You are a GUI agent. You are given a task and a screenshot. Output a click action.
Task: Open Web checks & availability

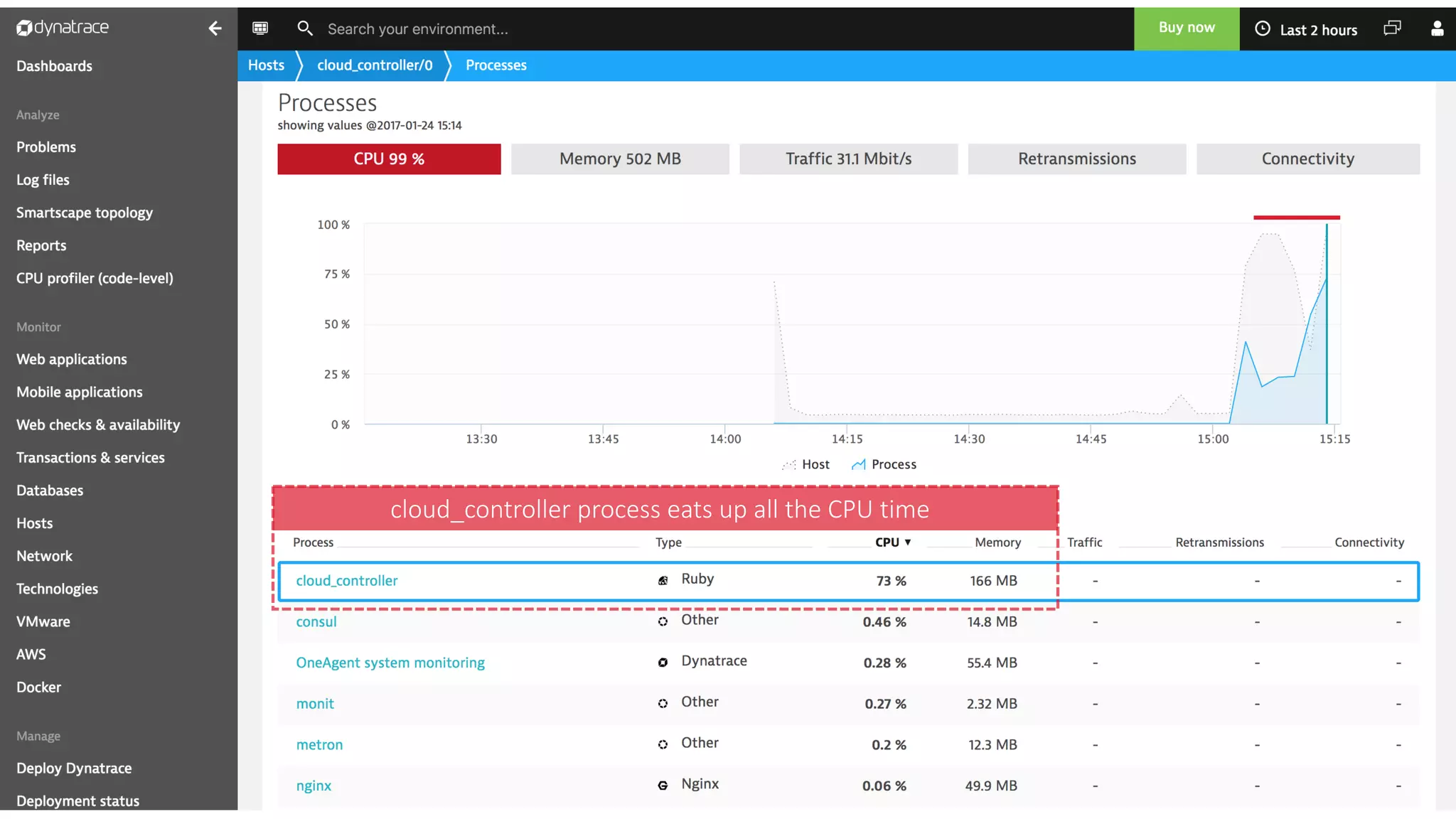pyautogui.click(x=98, y=425)
